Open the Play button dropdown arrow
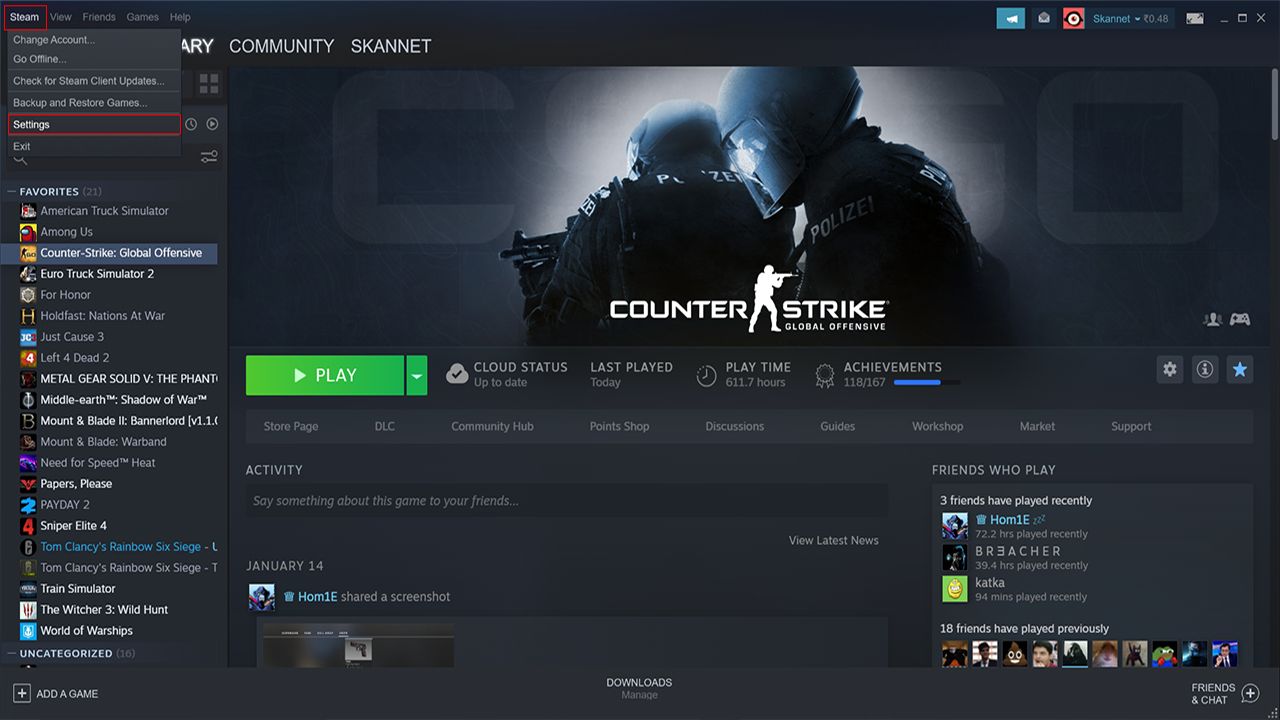 tap(416, 375)
